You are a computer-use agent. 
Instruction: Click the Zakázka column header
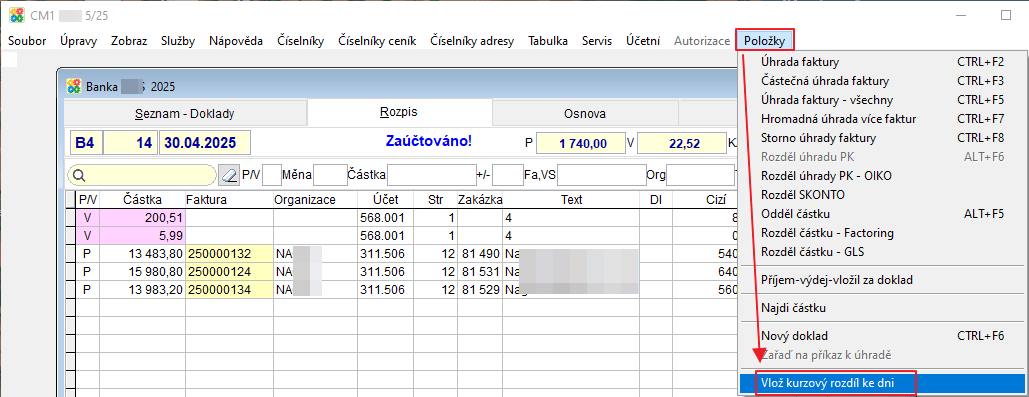[480, 199]
